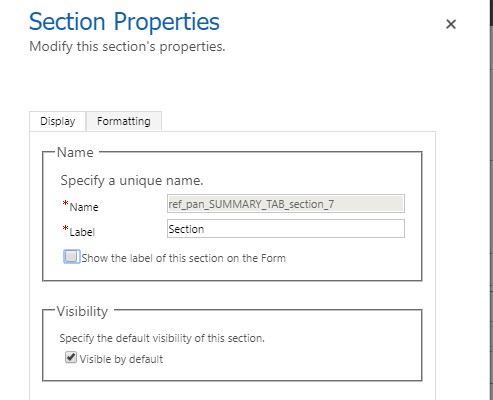
Task: Uncheck the Visible by default checkbox
Action: click(71, 357)
